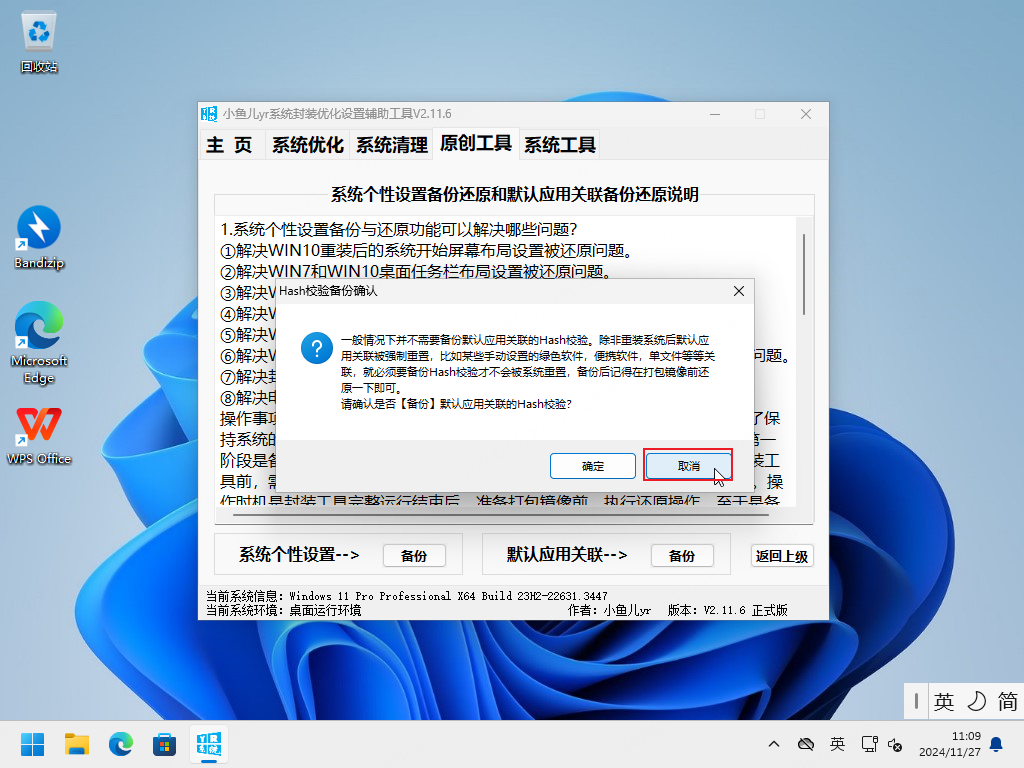The image size is (1024, 768).
Task: Click the 取消 button in Hash dialog
Action: tap(688, 466)
